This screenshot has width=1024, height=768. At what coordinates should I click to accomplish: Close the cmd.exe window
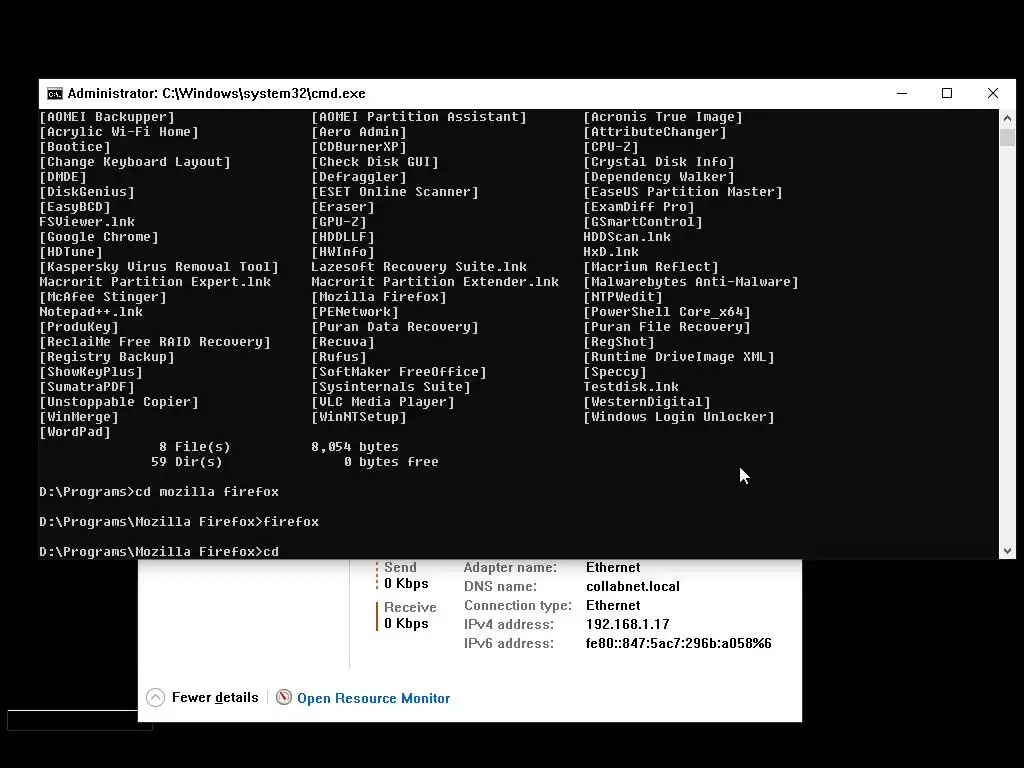(x=993, y=93)
